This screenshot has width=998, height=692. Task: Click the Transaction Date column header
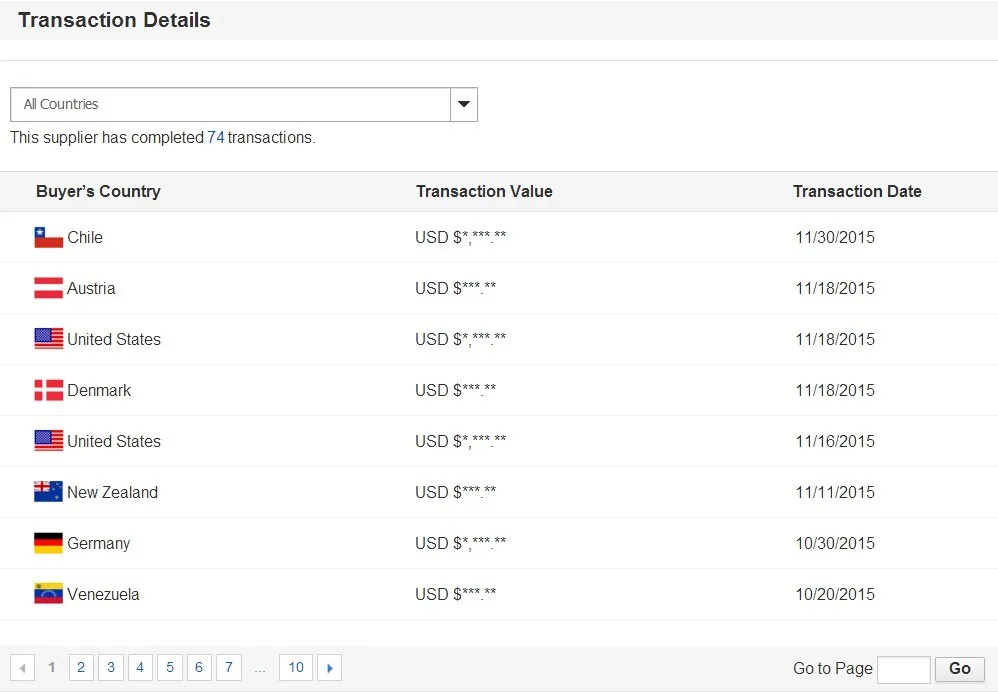(x=857, y=192)
